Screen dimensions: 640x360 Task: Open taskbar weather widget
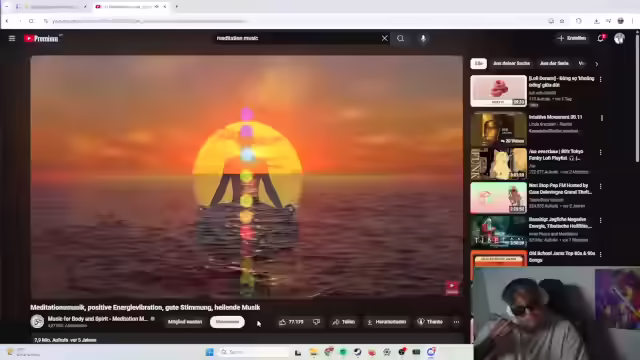[x=24, y=352]
